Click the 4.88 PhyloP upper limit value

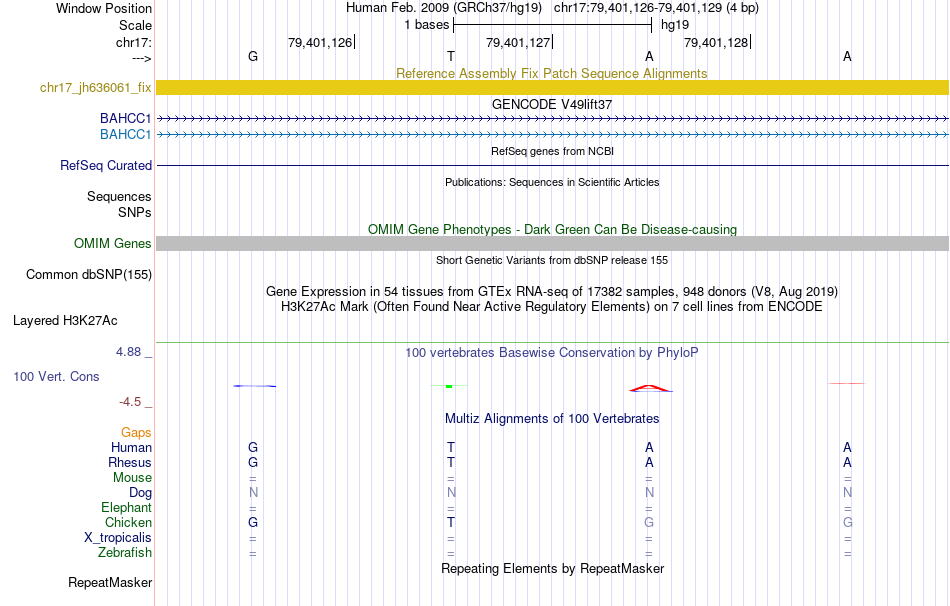[x=128, y=352]
